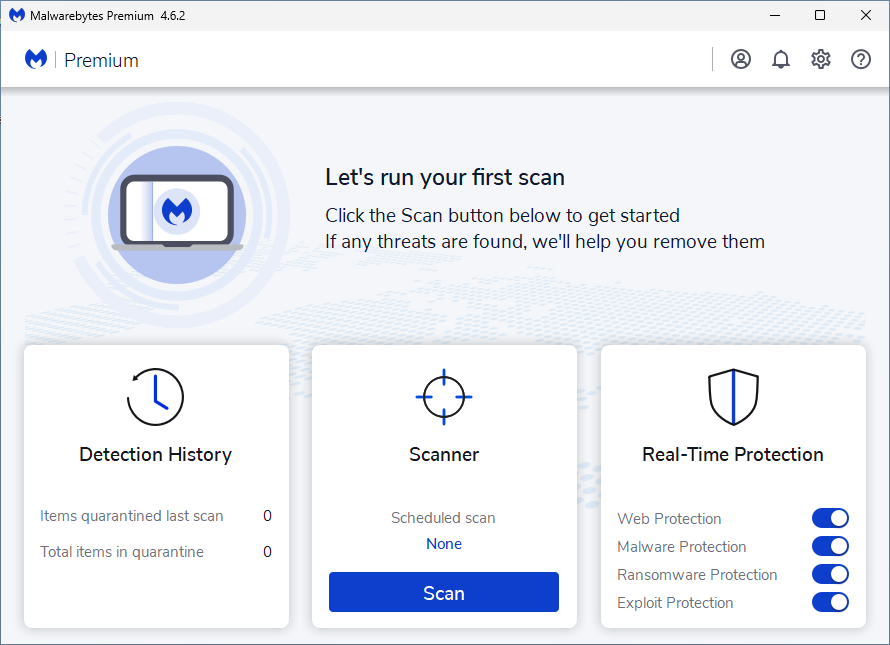Screen dimensions: 890x645
Task: Open the help question mark icon
Action: click(861, 59)
